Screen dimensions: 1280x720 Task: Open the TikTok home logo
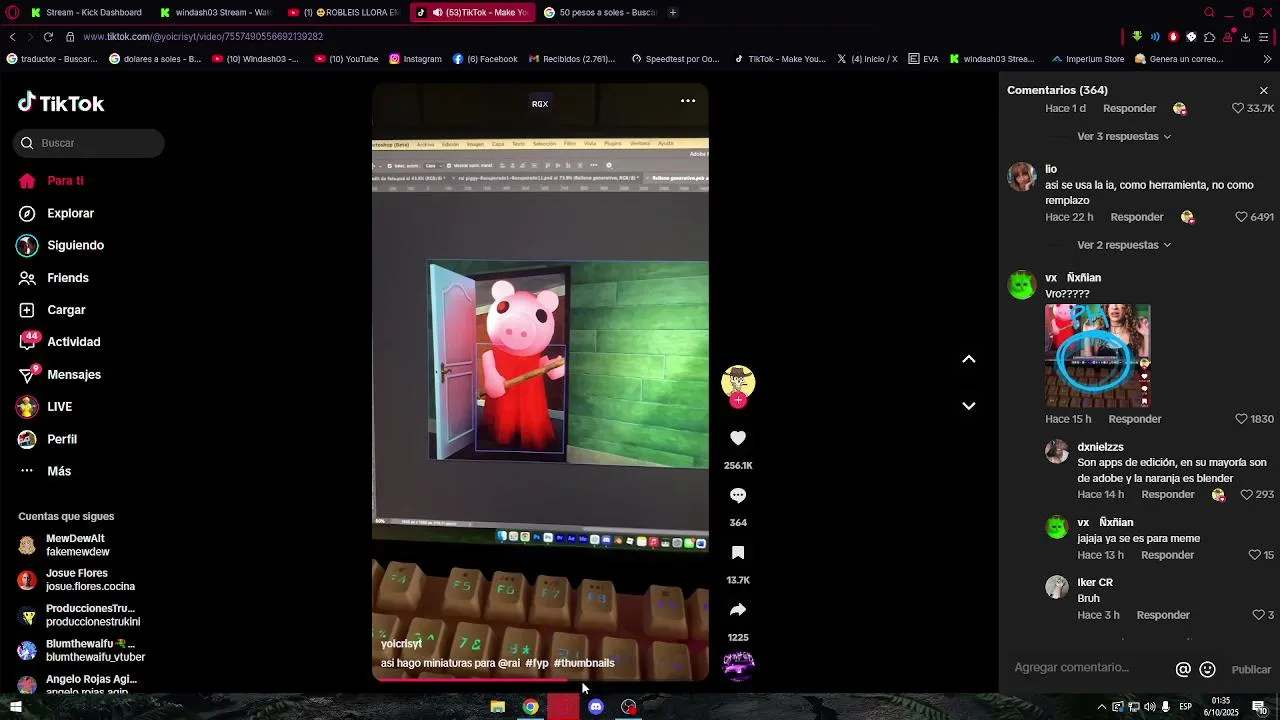61,103
